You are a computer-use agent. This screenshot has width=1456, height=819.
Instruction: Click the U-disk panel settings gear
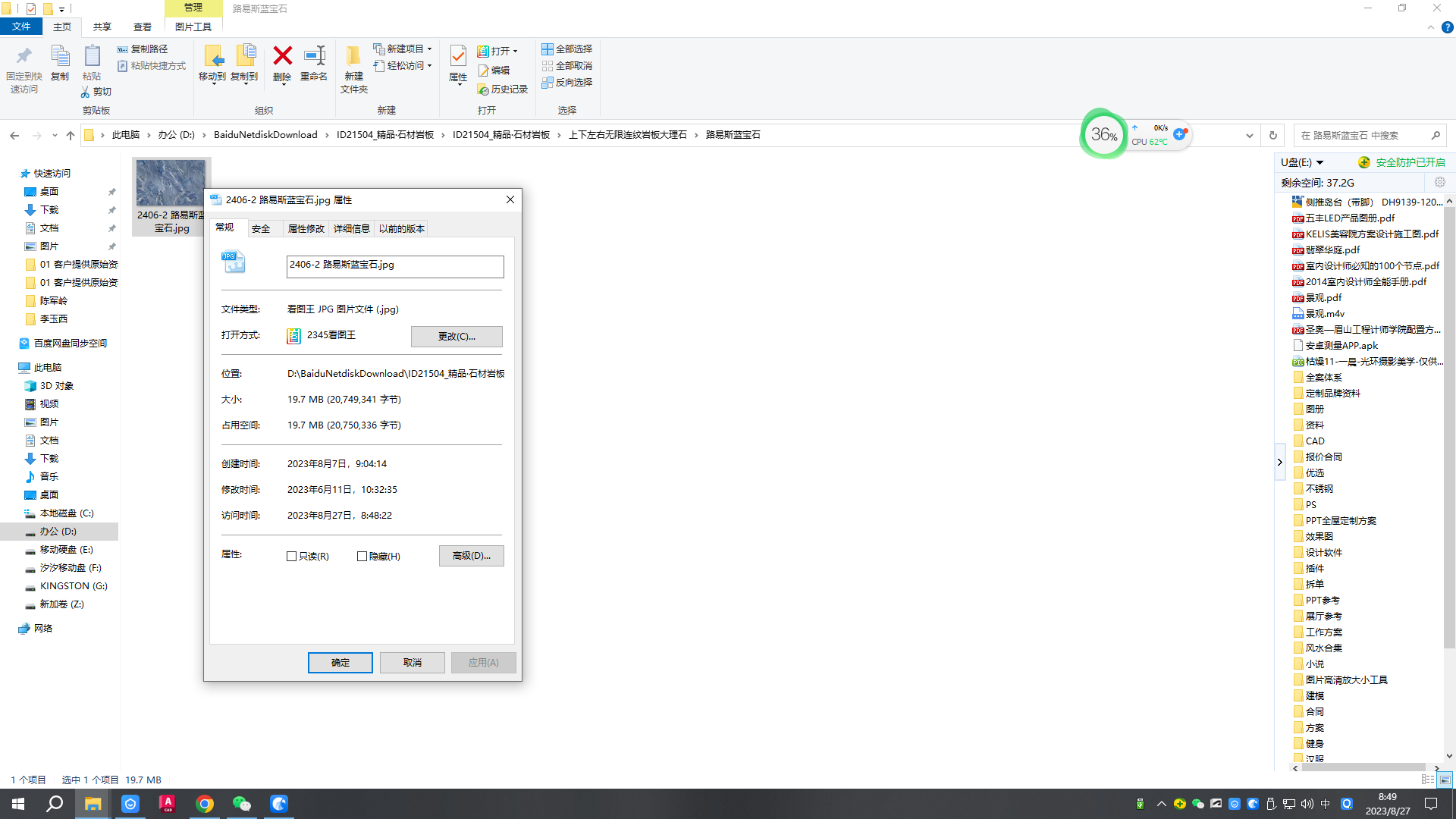[x=1440, y=183]
